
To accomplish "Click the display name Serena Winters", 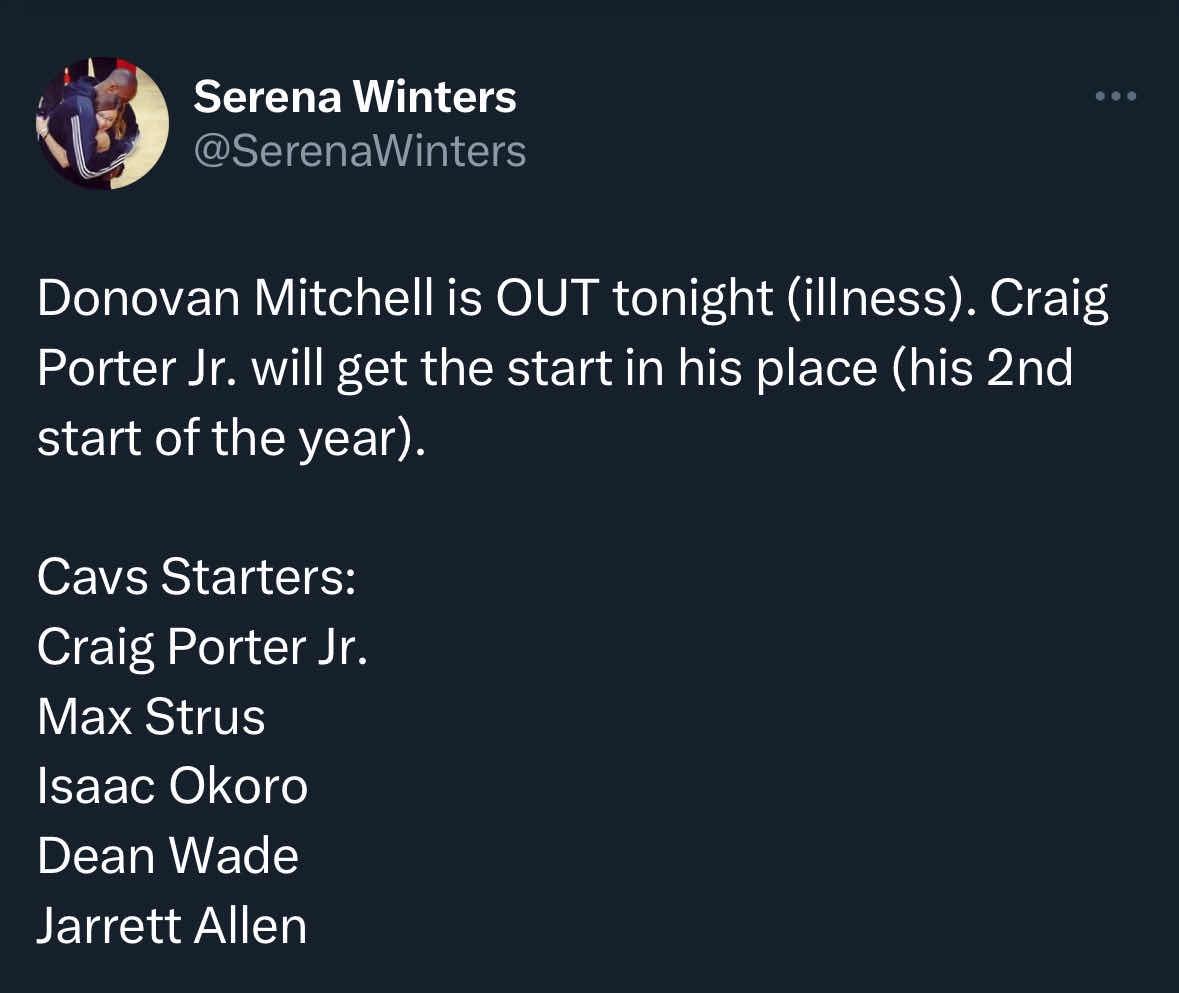I will coord(355,97).
